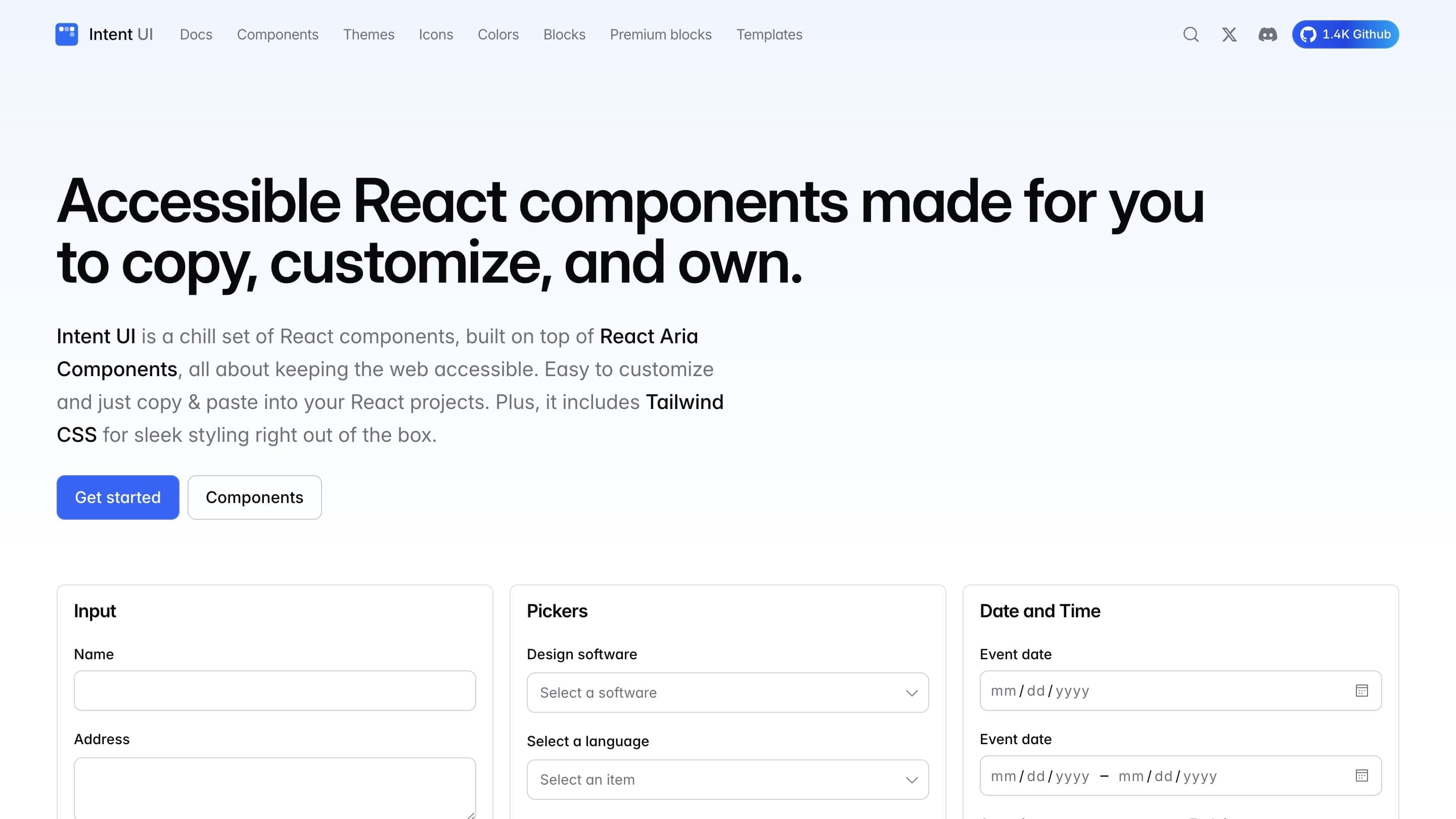Image resolution: width=1456 pixels, height=819 pixels.
Task: Click the 1.4K Github button
Action: click(x=1345, y=34)
